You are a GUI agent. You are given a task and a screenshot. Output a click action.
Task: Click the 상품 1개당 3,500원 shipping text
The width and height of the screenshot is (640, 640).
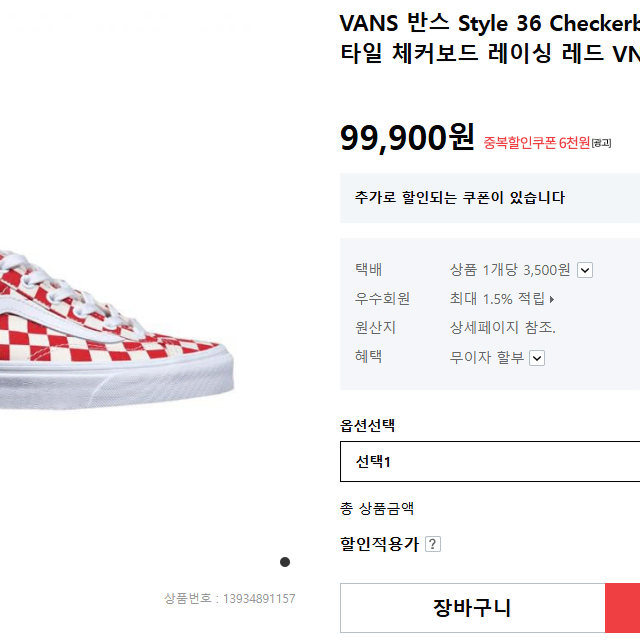510,270
